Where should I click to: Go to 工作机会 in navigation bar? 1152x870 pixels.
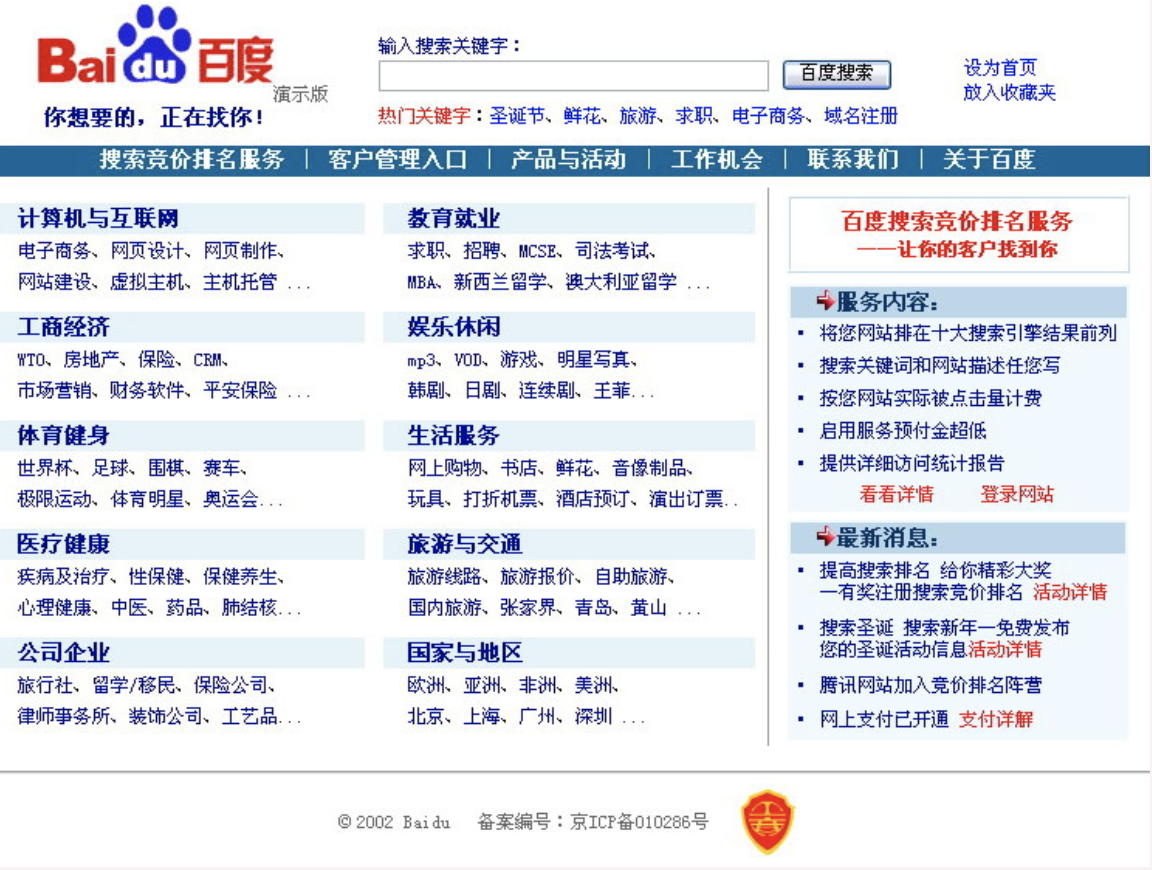coord(716,160)
